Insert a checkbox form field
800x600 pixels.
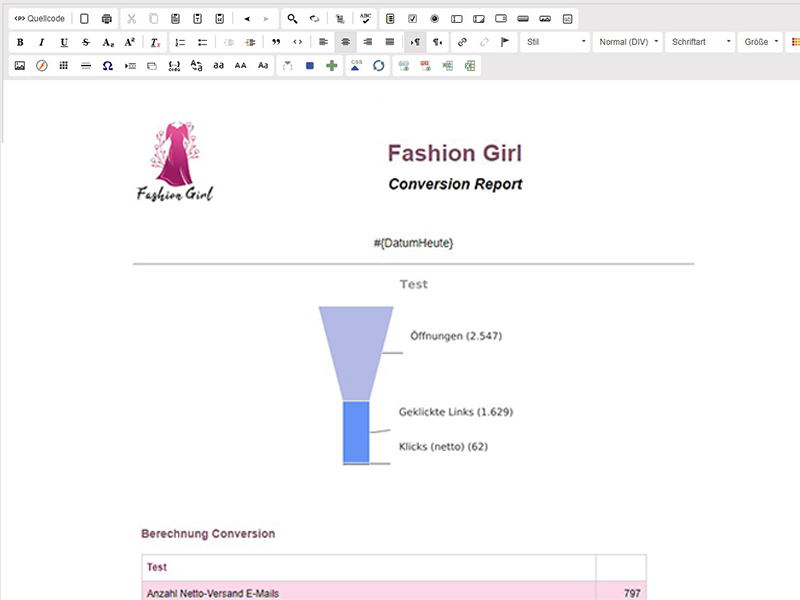click(413, 19)
